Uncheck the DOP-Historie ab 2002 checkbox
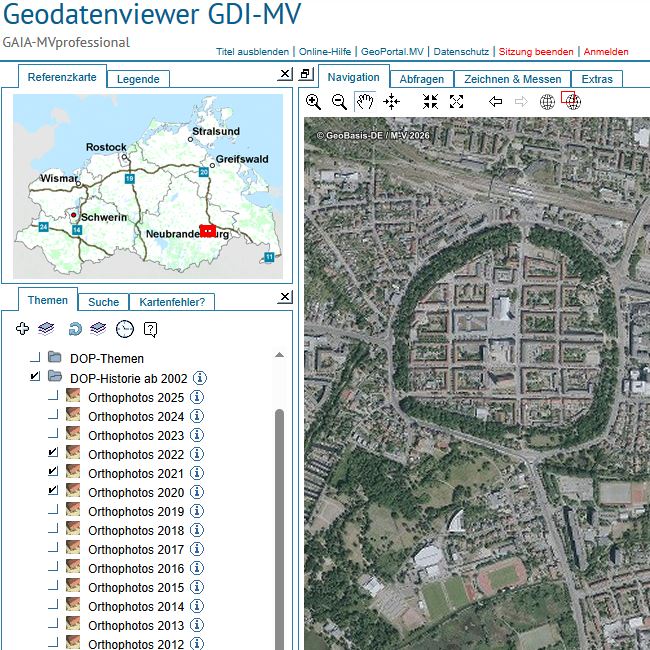Viewport: 650px width, 650px height. 35,376
